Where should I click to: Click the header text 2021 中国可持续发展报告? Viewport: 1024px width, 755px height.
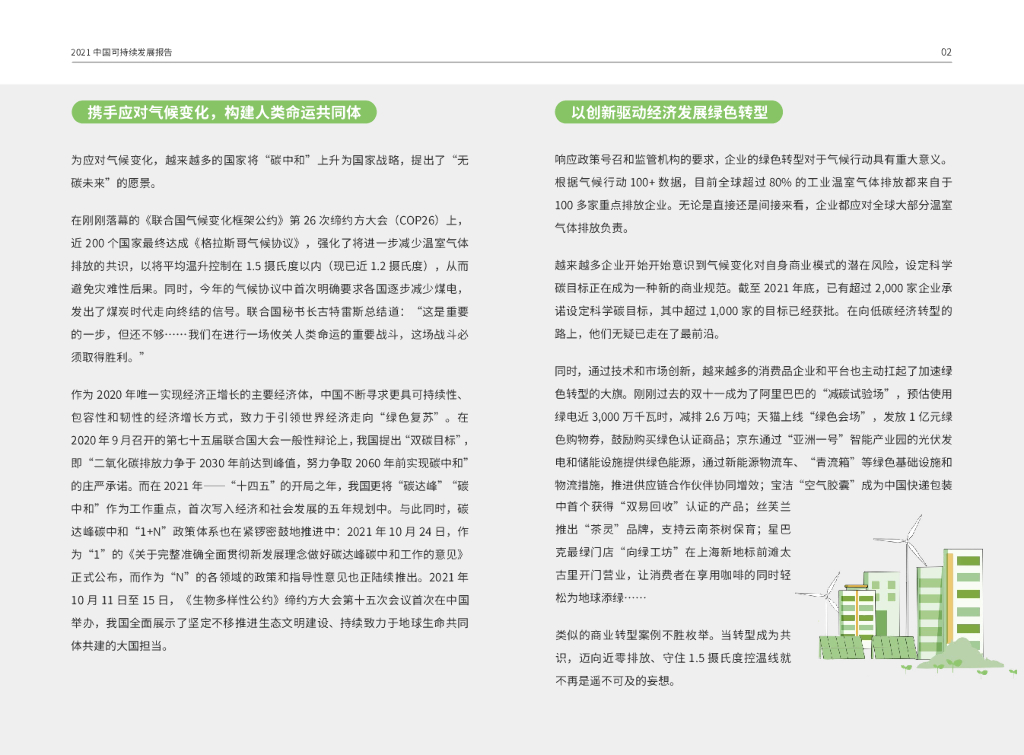point(121,52)
